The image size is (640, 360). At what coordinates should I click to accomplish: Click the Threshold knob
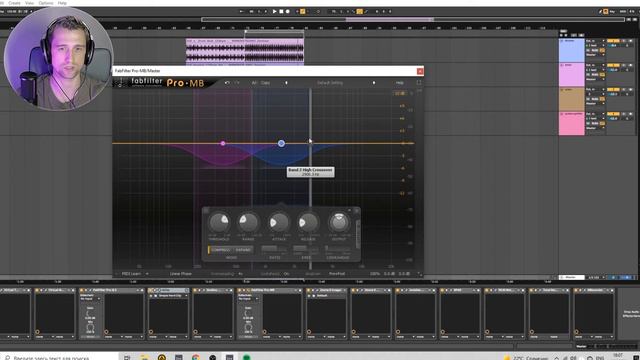pos(219,222)
